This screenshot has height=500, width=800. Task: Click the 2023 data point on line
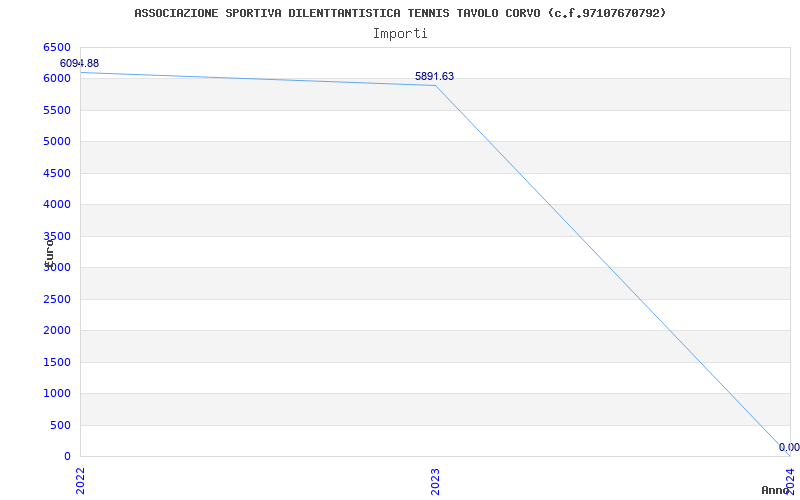pos(435,85)
